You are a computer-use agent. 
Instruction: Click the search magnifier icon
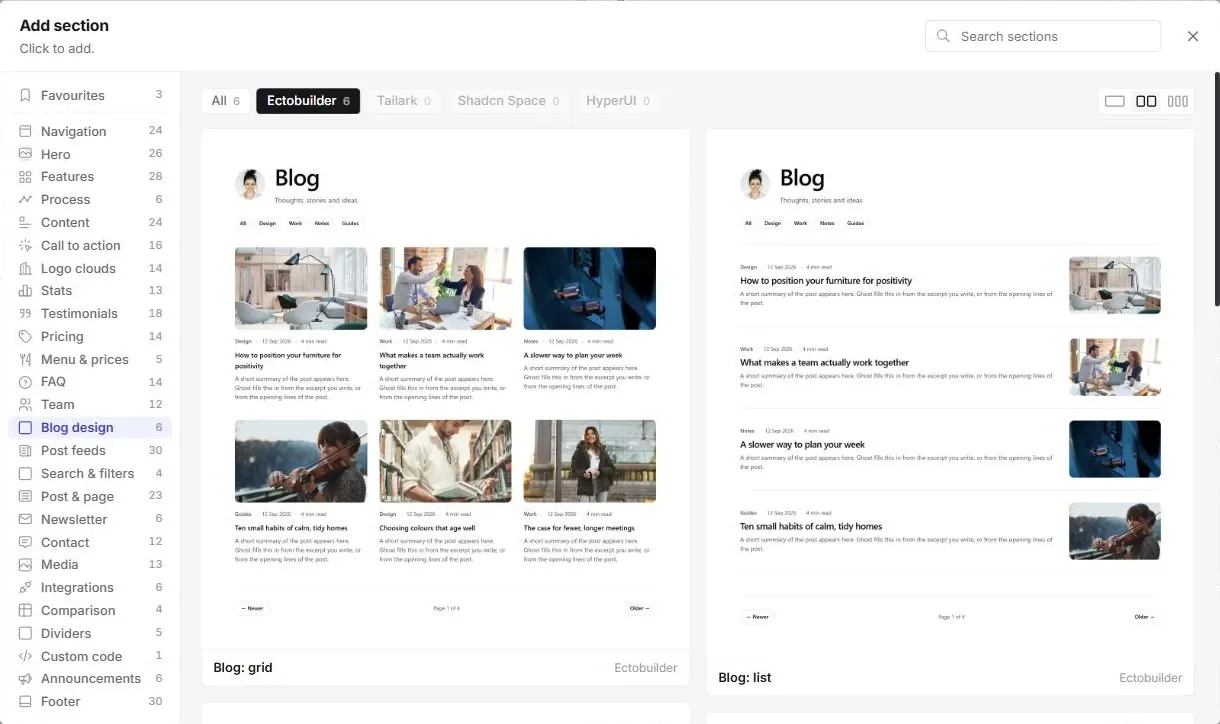coord(943,36)
